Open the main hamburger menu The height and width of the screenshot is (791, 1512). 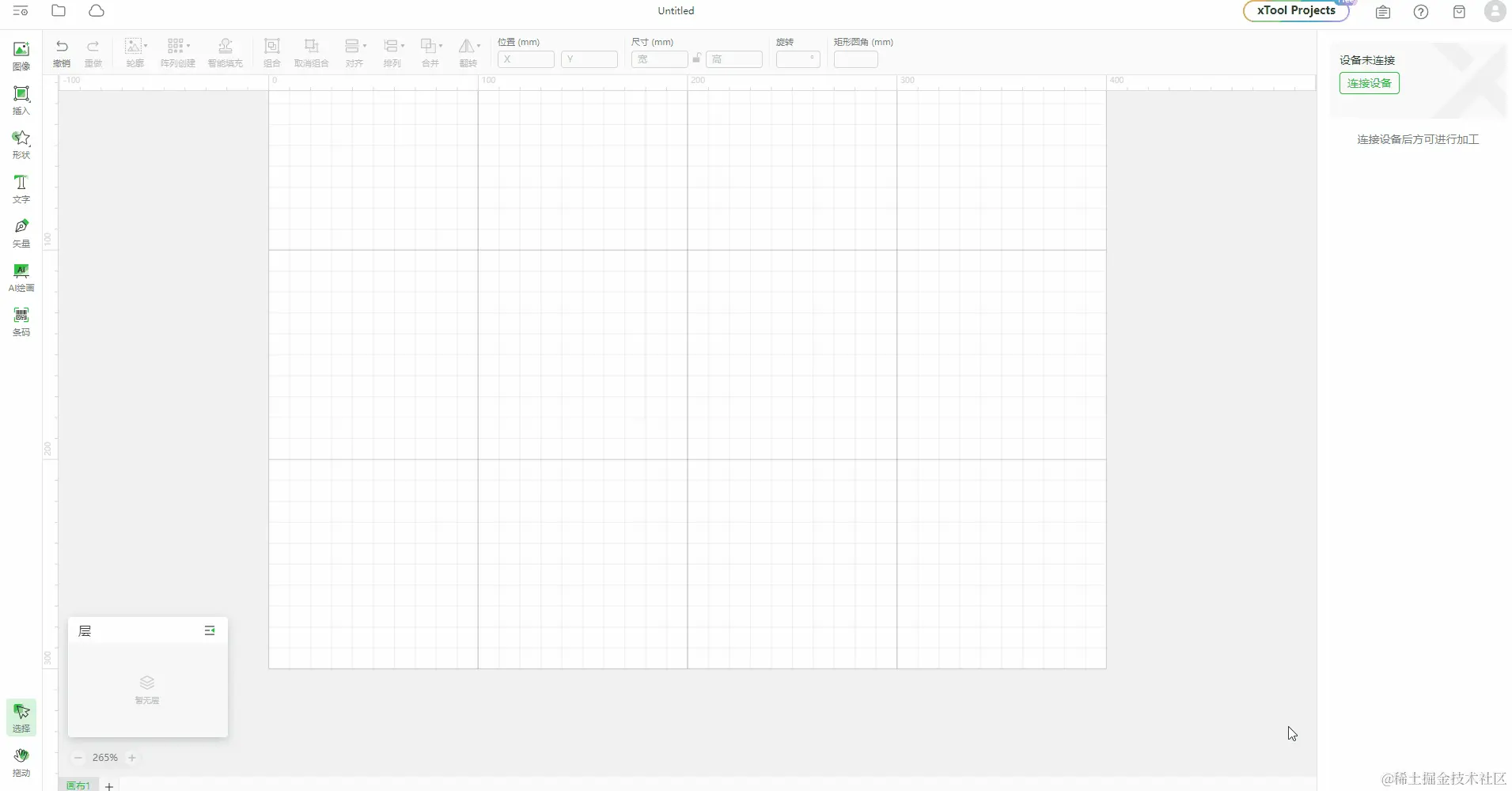coord(21,11)
